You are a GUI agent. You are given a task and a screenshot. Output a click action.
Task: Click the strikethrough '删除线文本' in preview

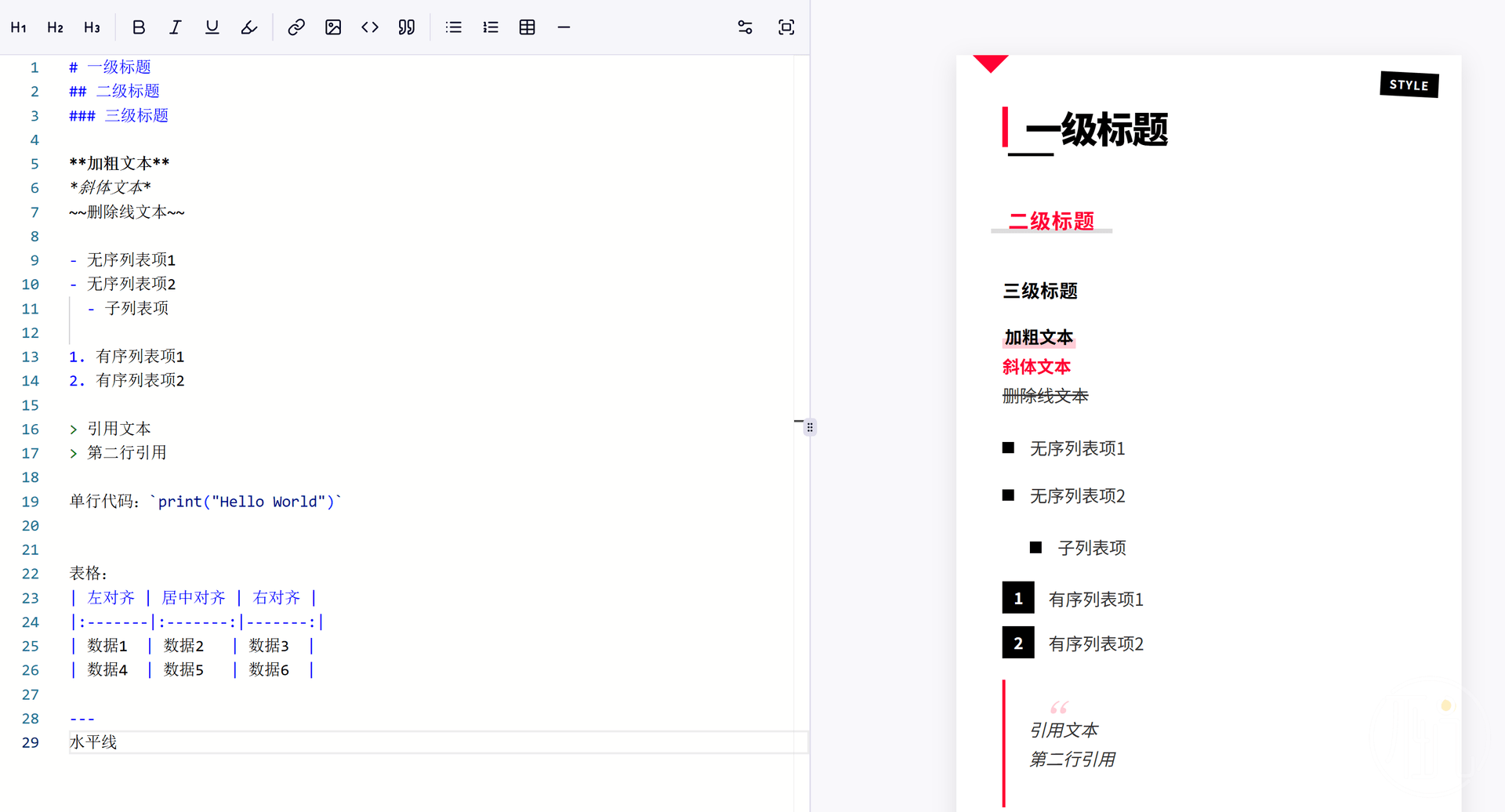click(1046, 396)
